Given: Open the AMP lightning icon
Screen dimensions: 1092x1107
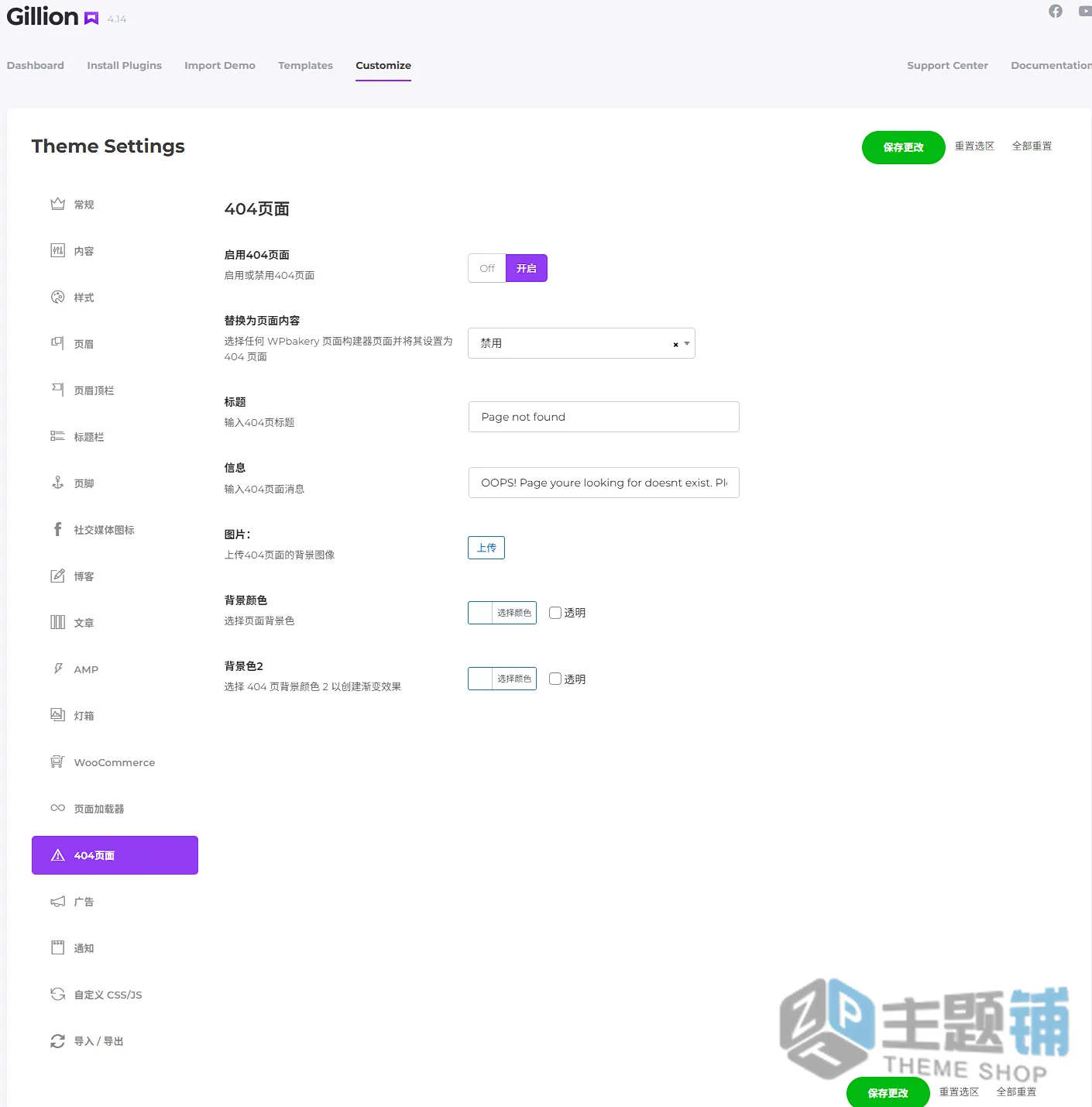Looking at the screenshot, I should pos(57,669).
